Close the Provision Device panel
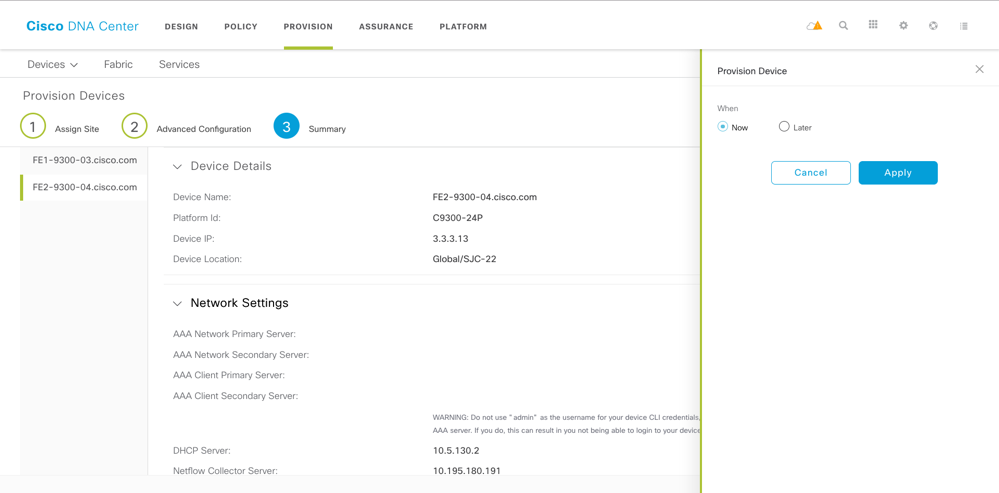The image size is (999, 493). point(979,69)
